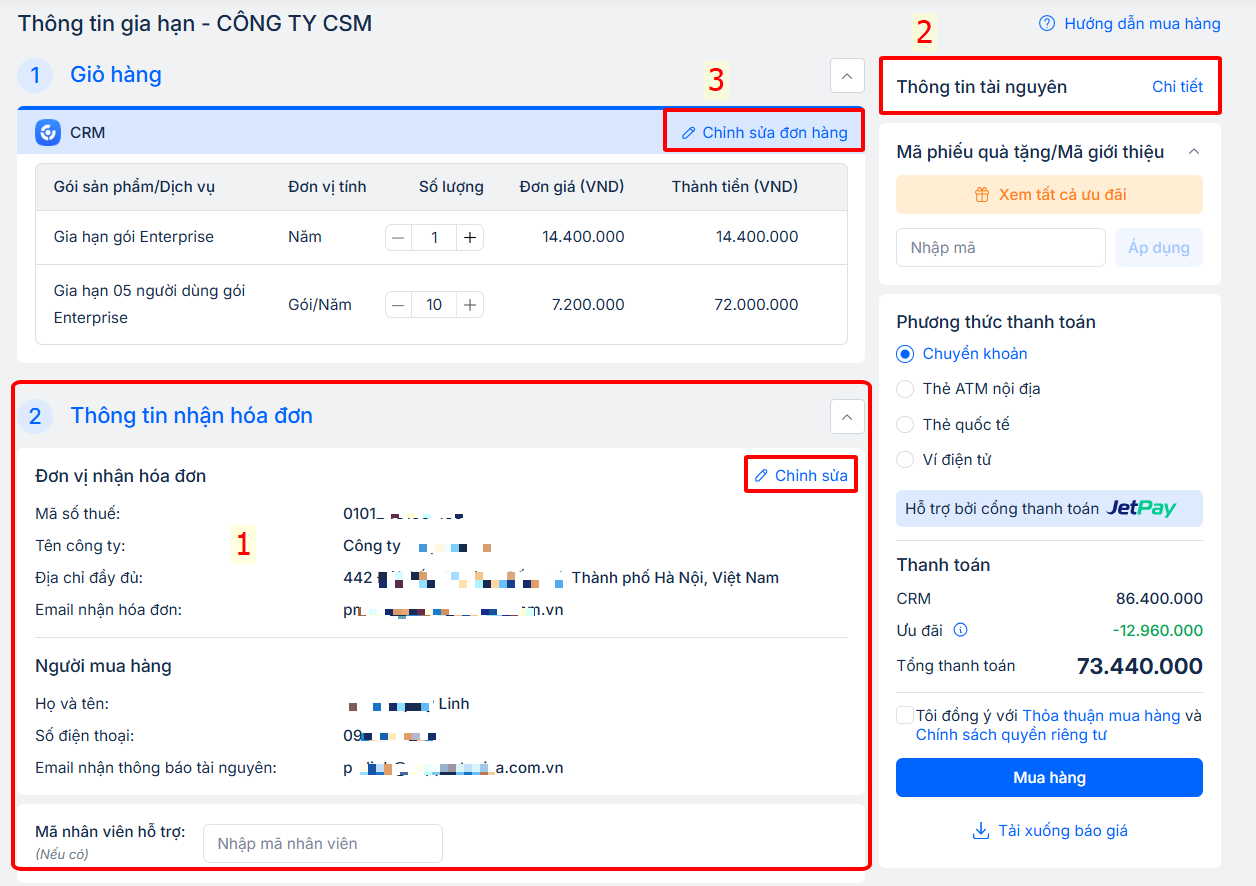Click the gift icon in Xem tất cả ưu đãi

[x=982, y=195]
